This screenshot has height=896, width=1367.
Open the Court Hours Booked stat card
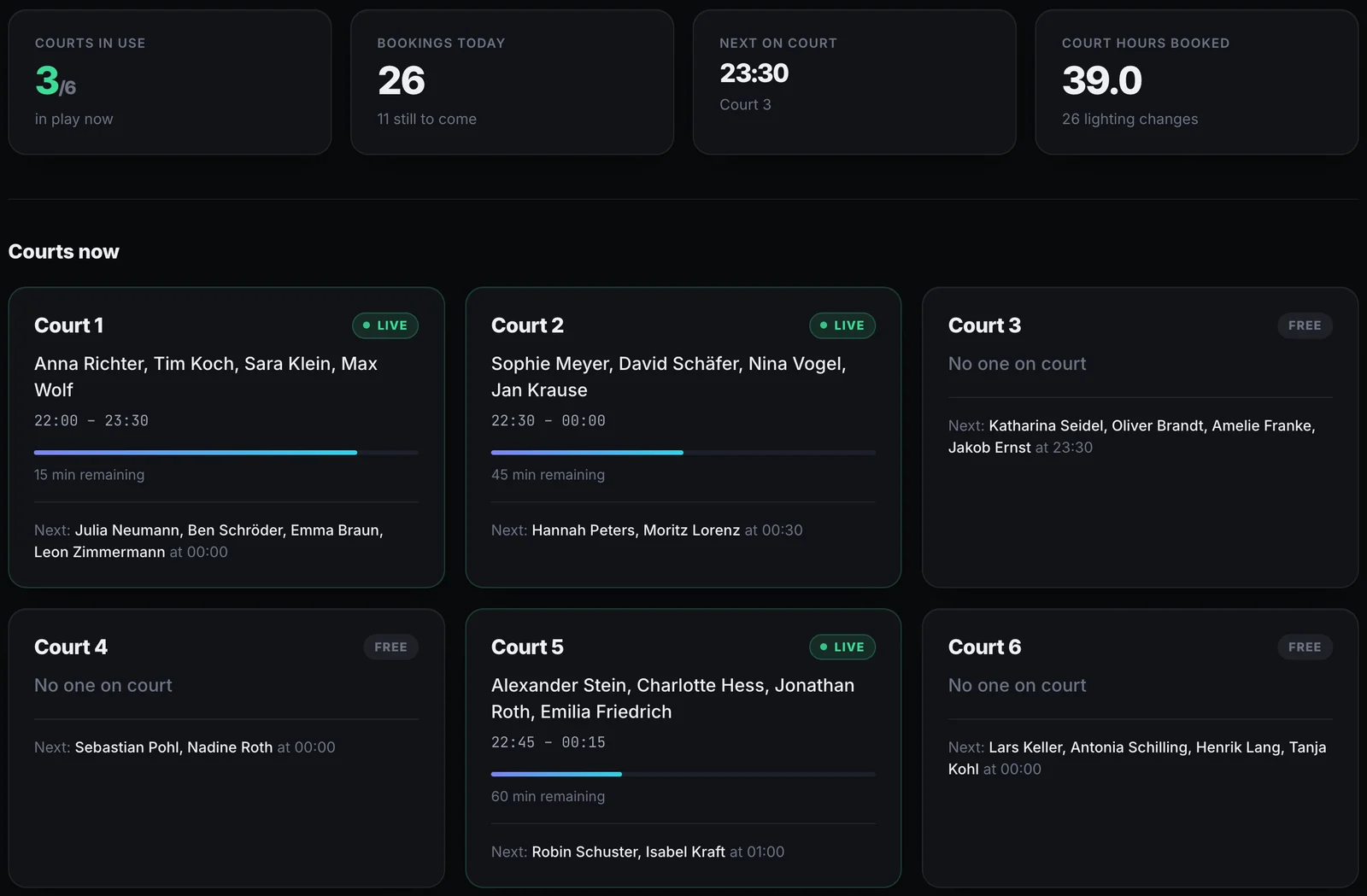[1197, 82]
